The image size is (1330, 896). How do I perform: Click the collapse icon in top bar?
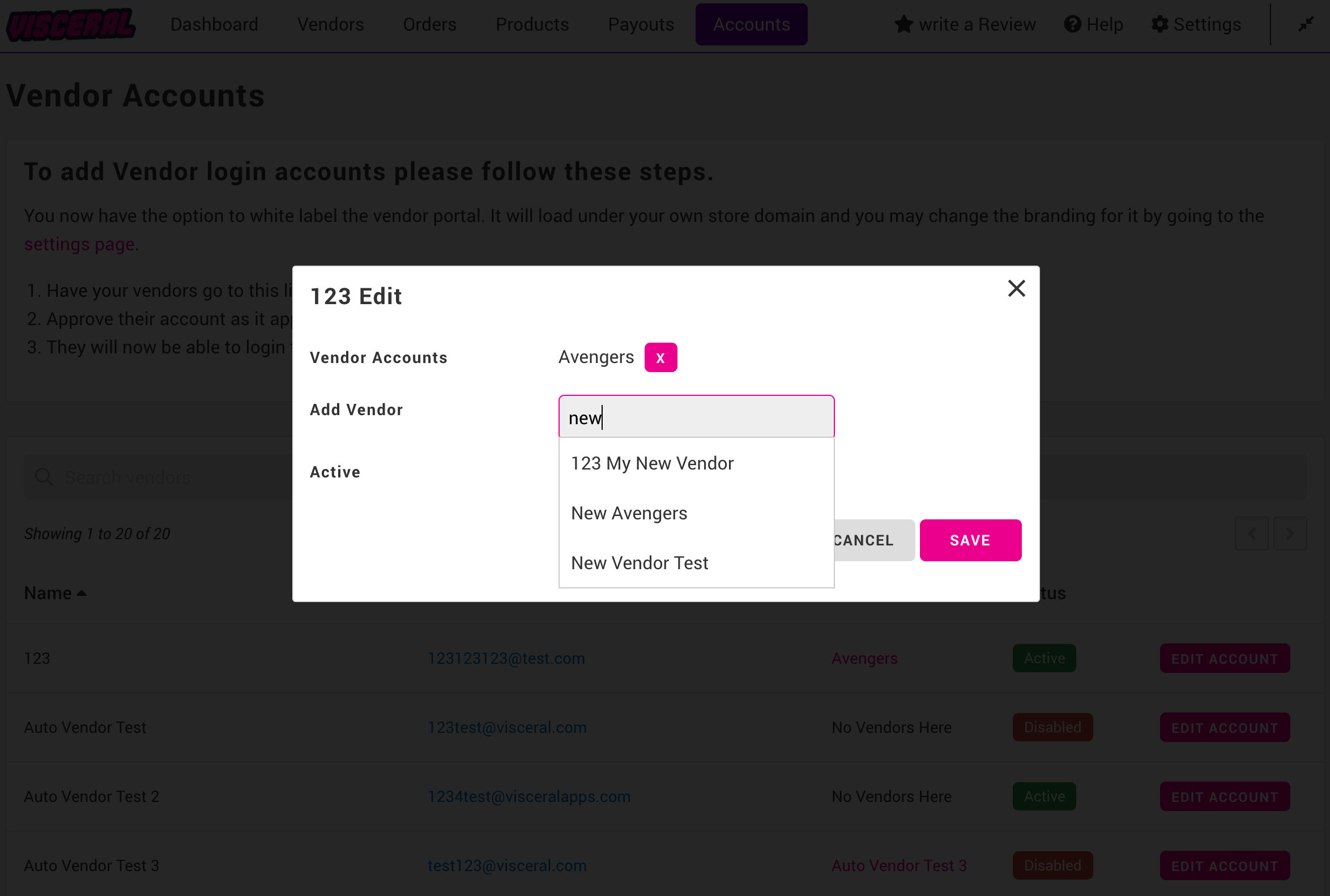click(1306, 24)
